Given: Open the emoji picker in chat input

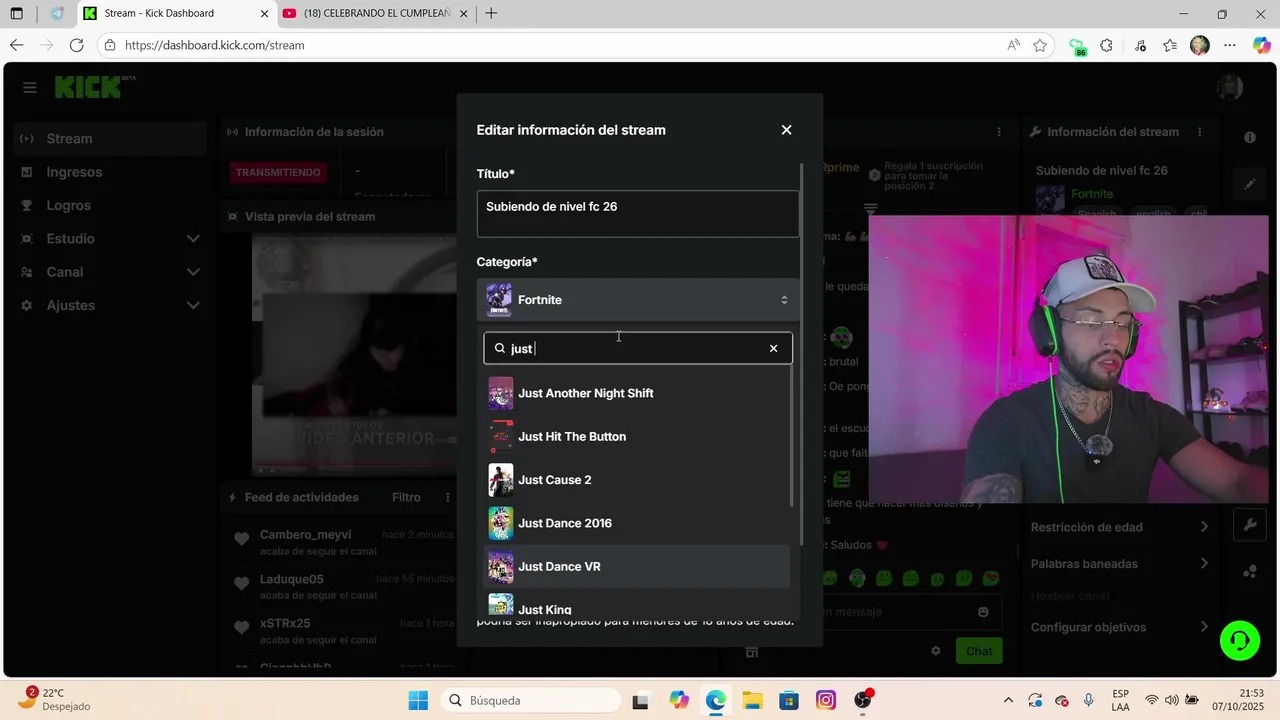Looking at the screenshot, I should pyautogui.click(x=983, y=612).
